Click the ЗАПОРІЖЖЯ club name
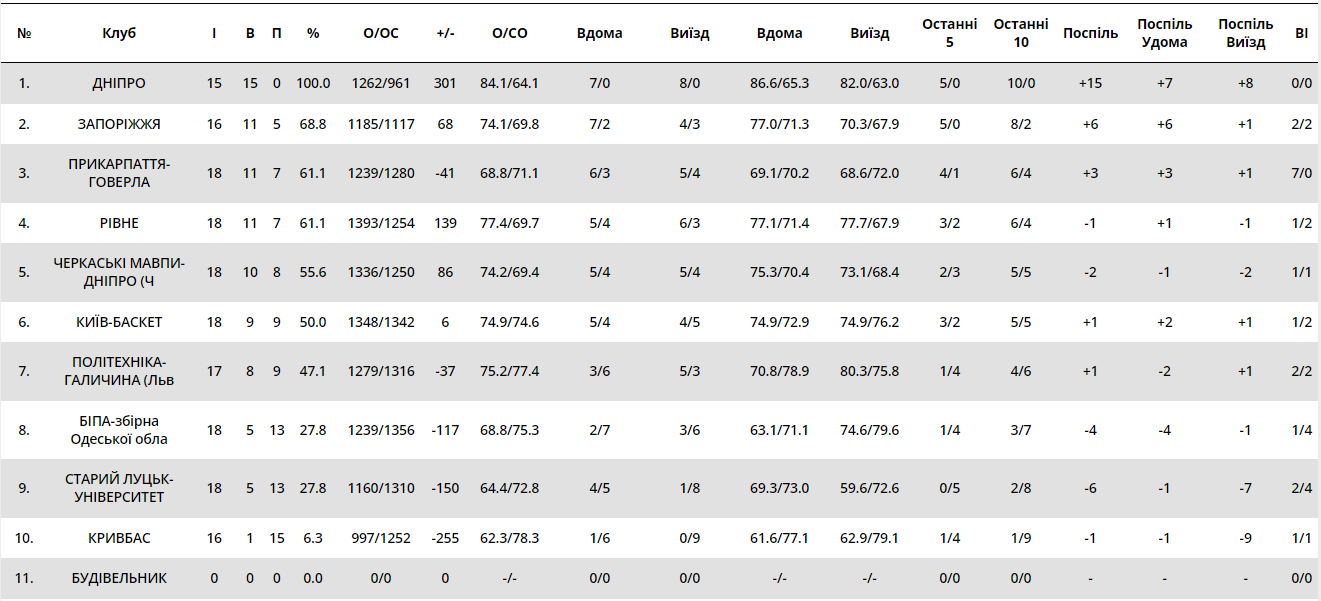This screenshot has height=601, width=1321. (119, 124)
